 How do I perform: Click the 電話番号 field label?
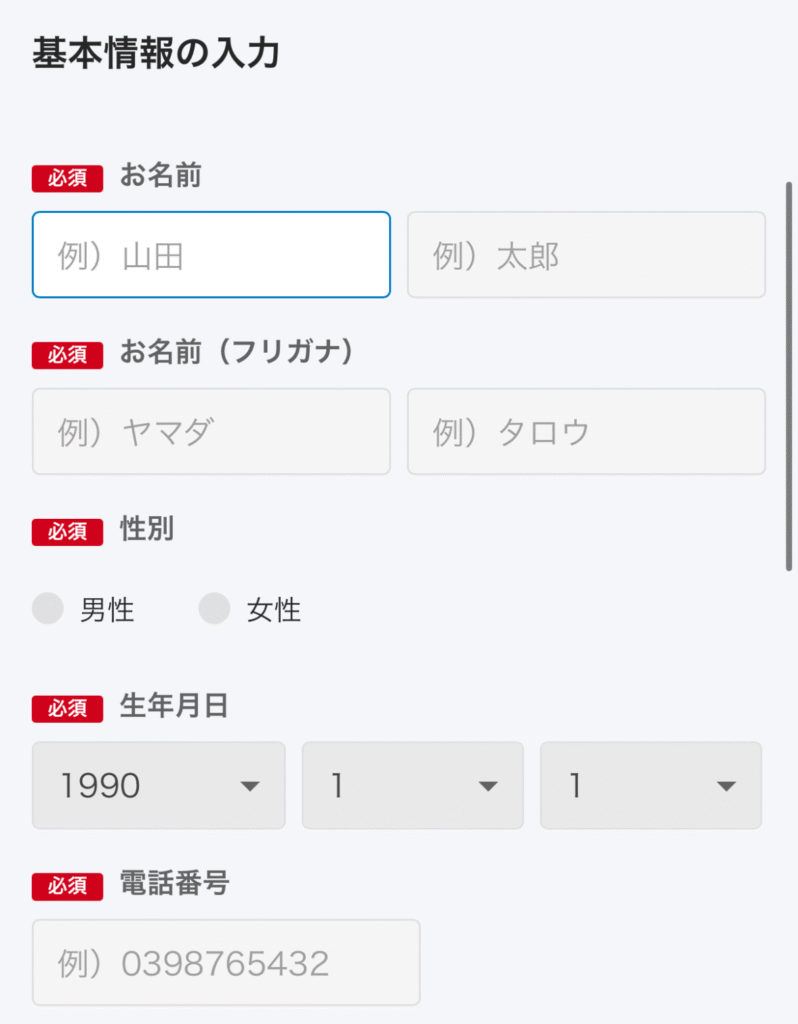[x=174, y=884]
